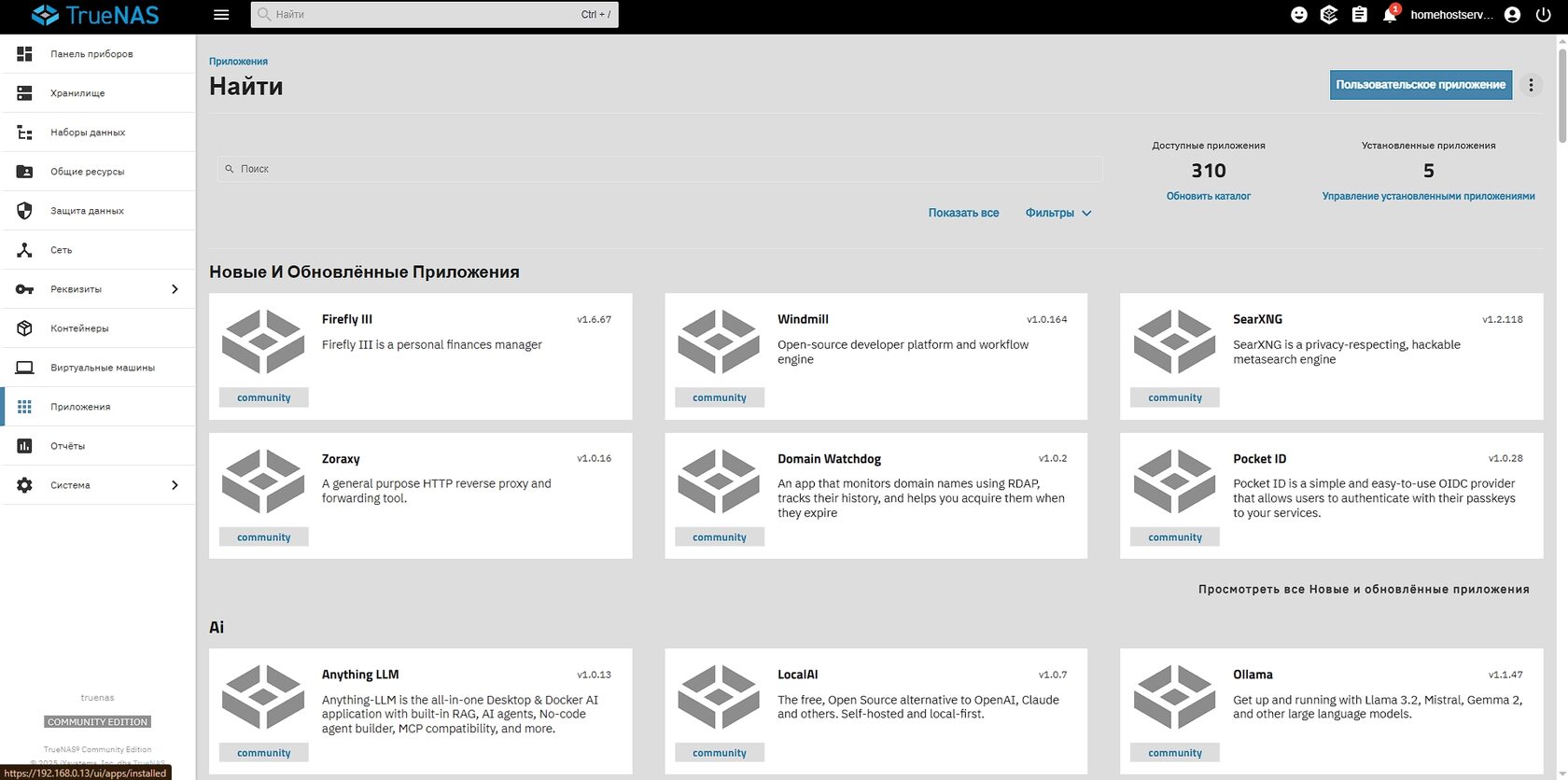Focus the Поиск apps search field
Screen dimensions: 1568x780
click(x=660, y=169)
